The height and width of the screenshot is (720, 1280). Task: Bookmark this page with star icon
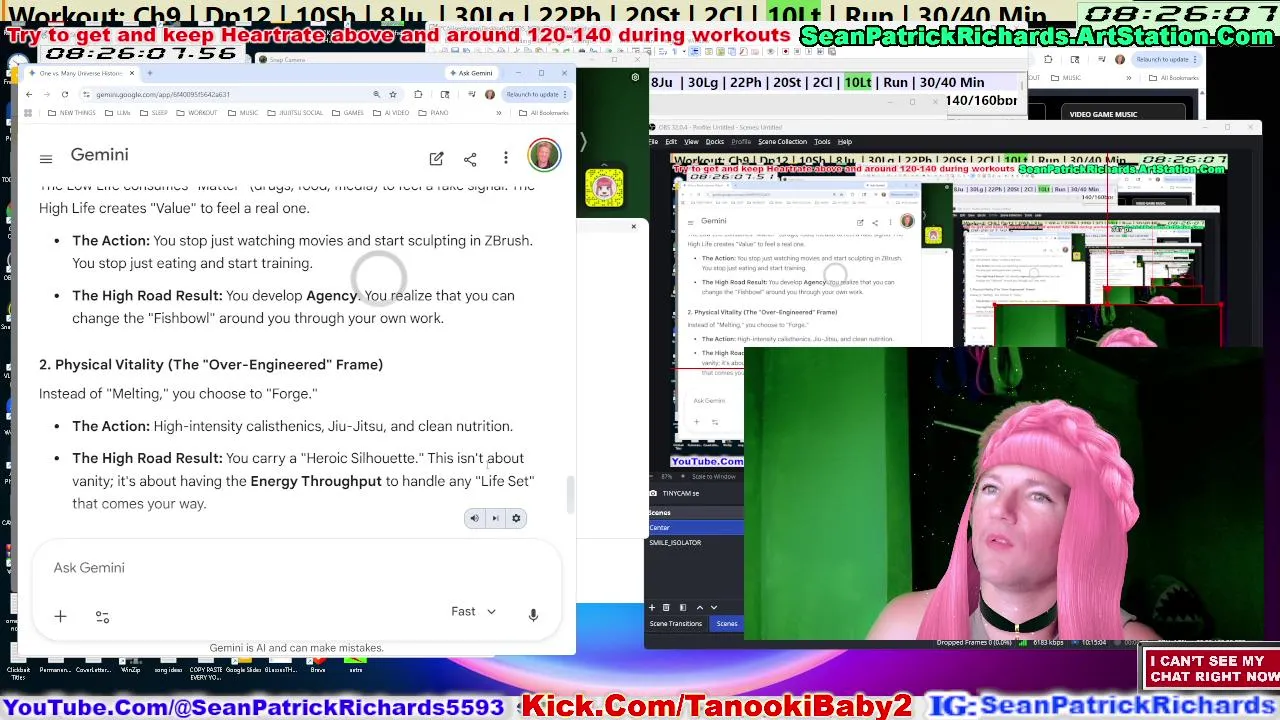tap(393, 94)
